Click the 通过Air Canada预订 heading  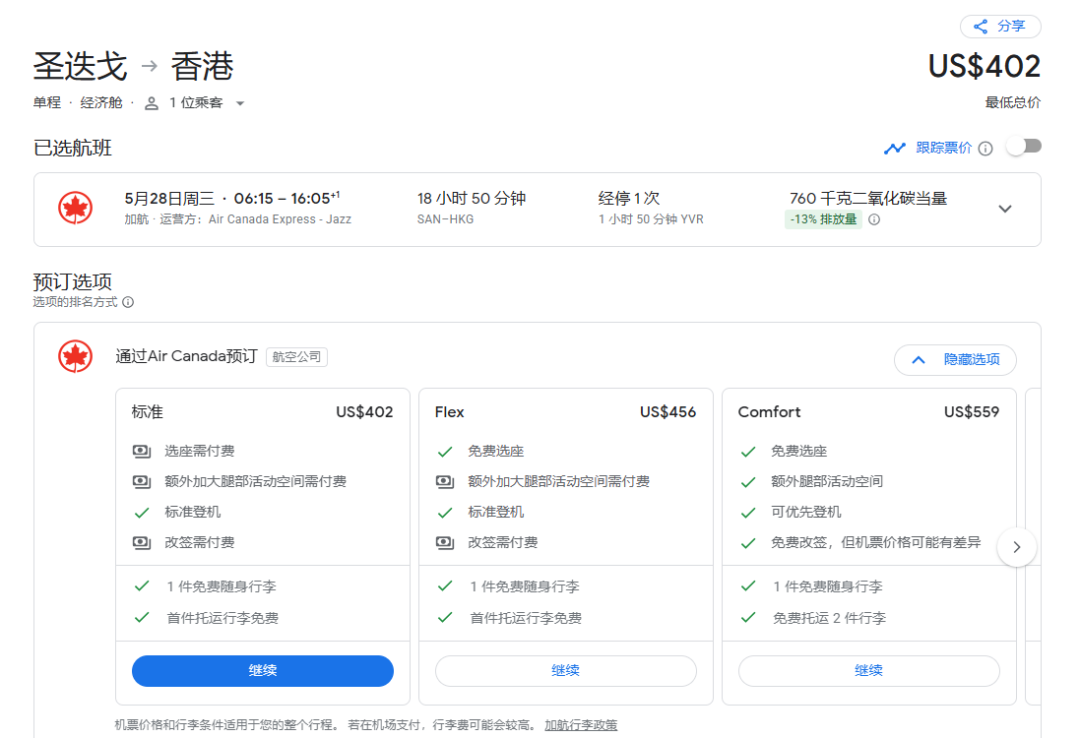[186, 356]
